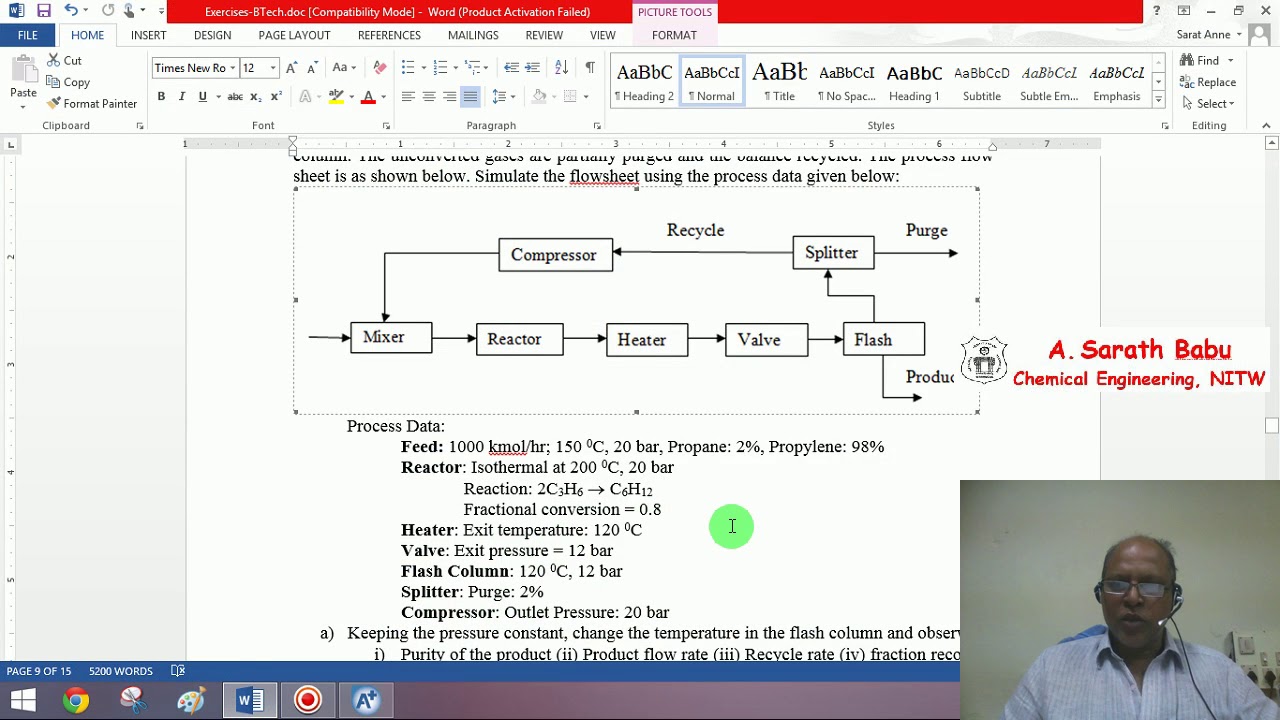
Task: Open Change Case dropdown
Action: tap(344, 68)
